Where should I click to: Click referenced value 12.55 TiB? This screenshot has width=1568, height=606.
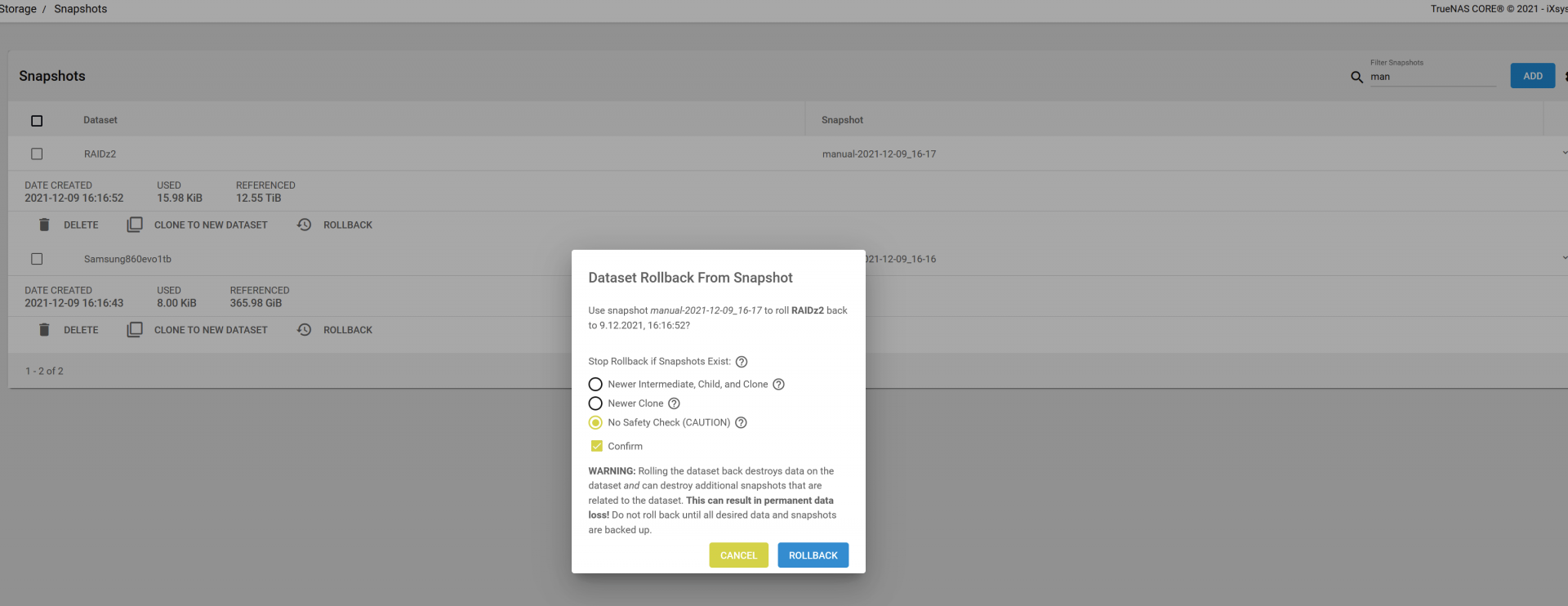click(258, 198)
